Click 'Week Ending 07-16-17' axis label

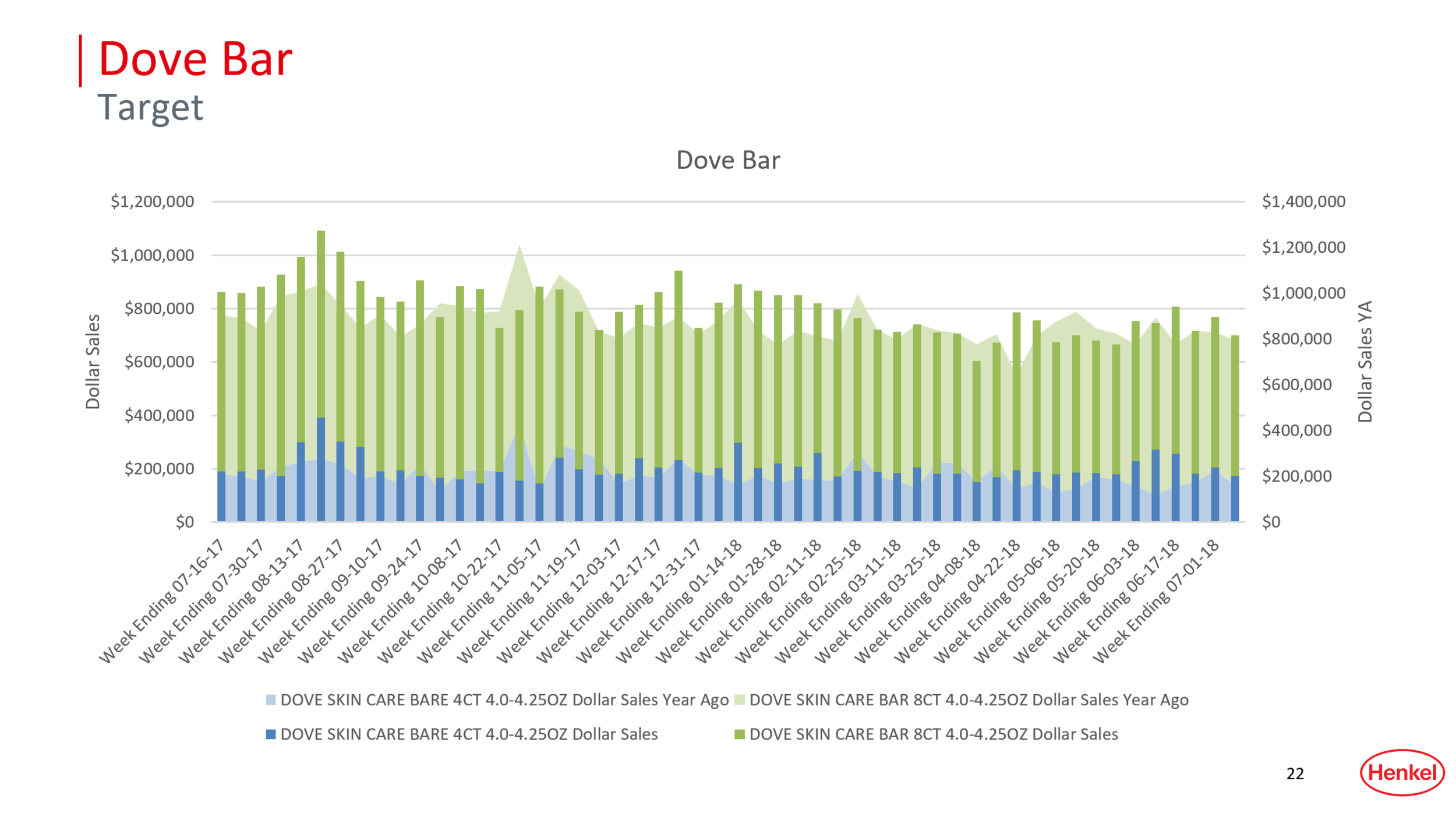[163, 601]
